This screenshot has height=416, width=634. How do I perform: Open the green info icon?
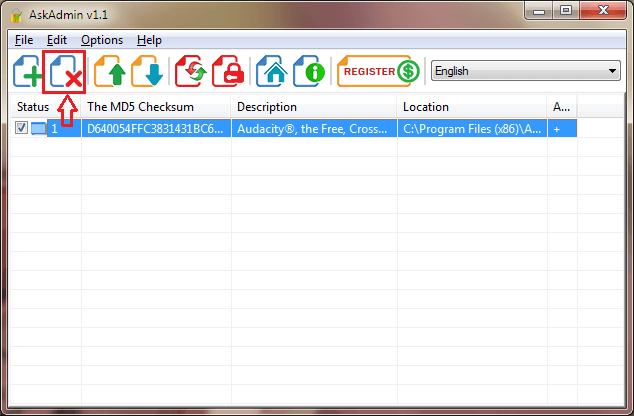click(x=309, y=73)
